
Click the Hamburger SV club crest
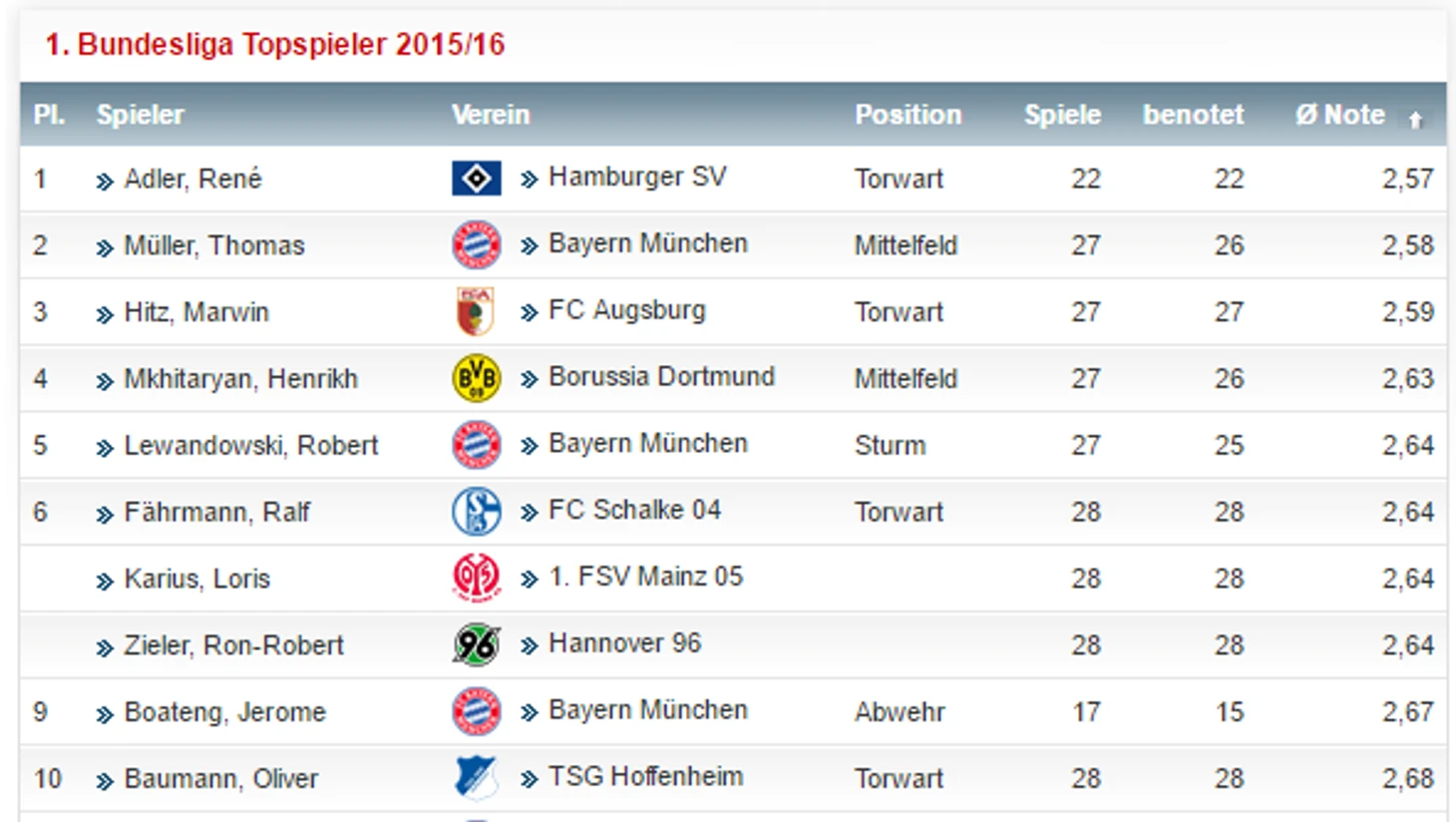point(477,179)
